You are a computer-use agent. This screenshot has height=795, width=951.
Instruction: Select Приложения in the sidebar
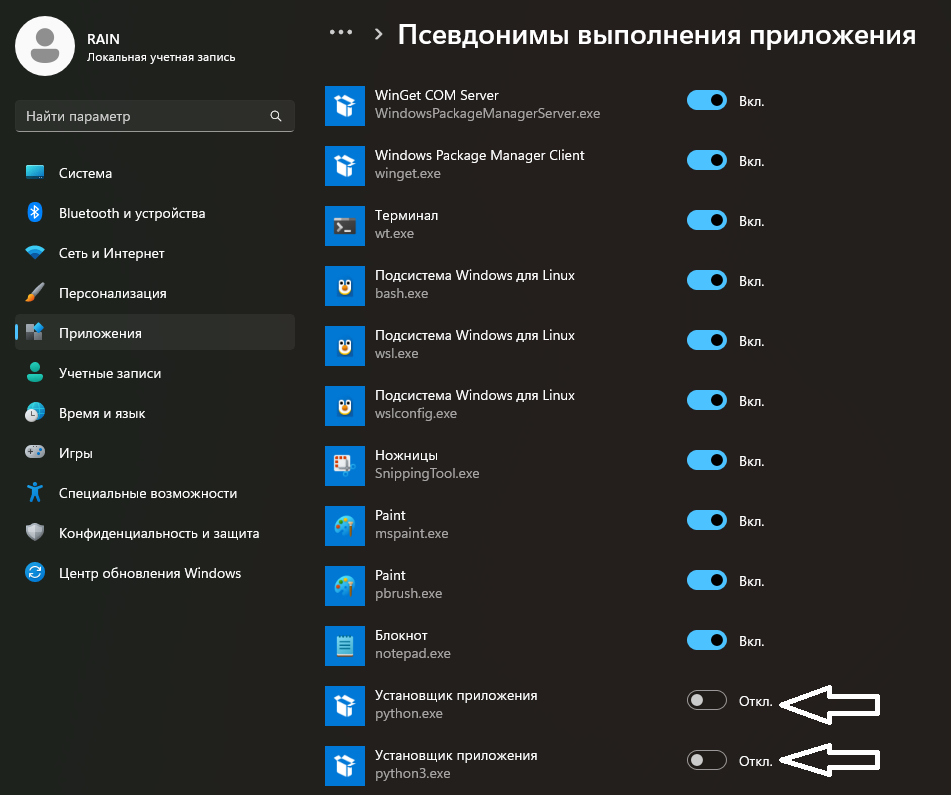(155, 332)
